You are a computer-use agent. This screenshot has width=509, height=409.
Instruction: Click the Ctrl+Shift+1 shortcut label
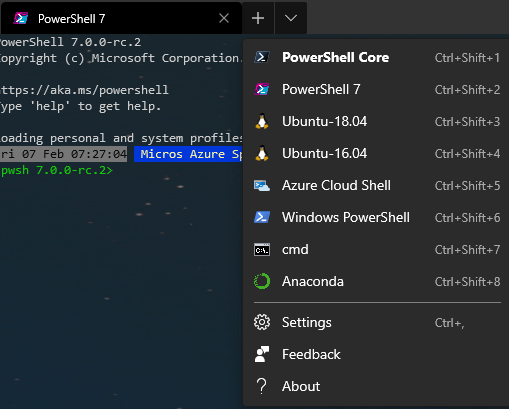pos(467,58)
